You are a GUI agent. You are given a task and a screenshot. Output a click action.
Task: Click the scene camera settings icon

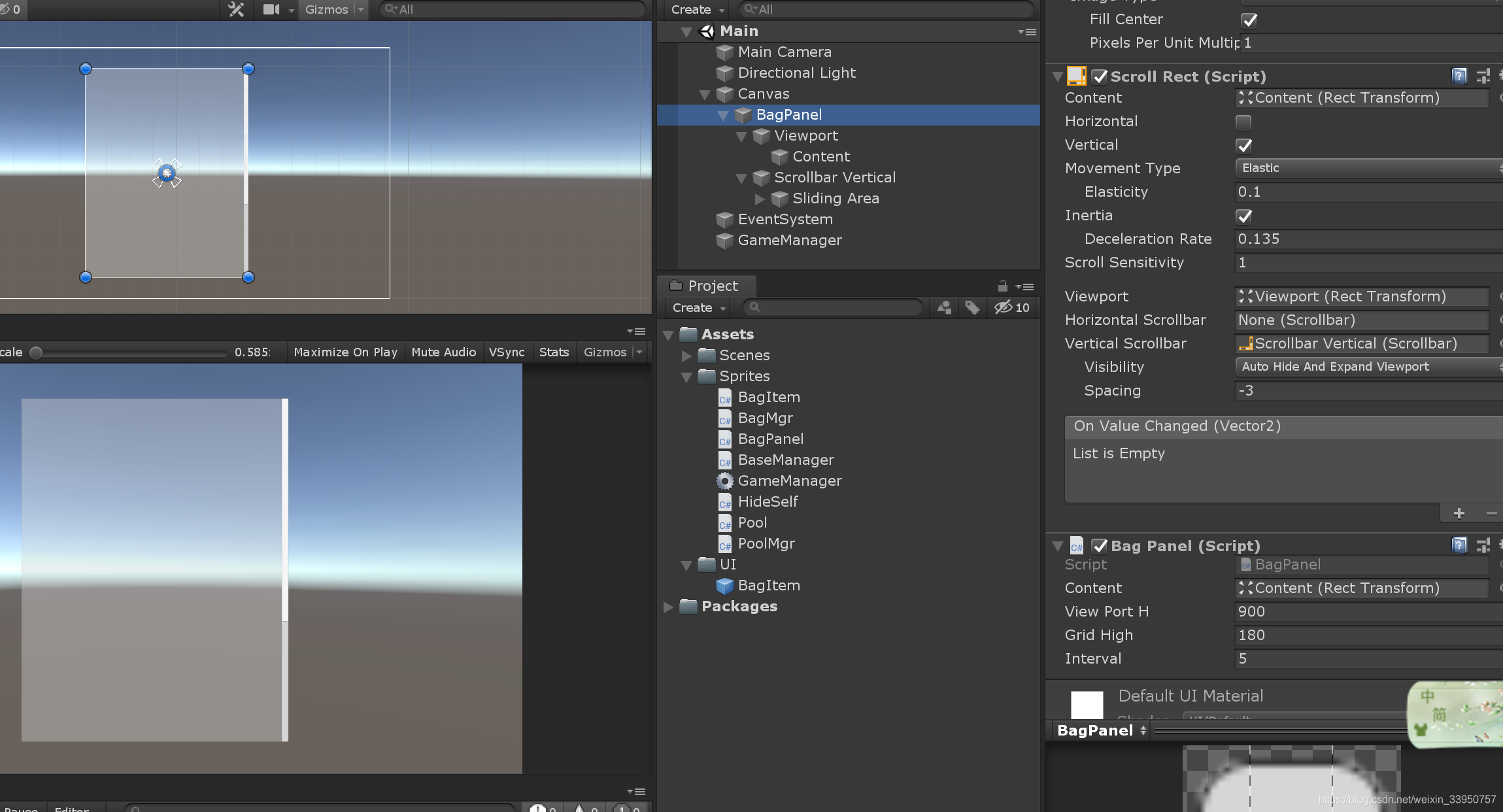coord(271,9)
